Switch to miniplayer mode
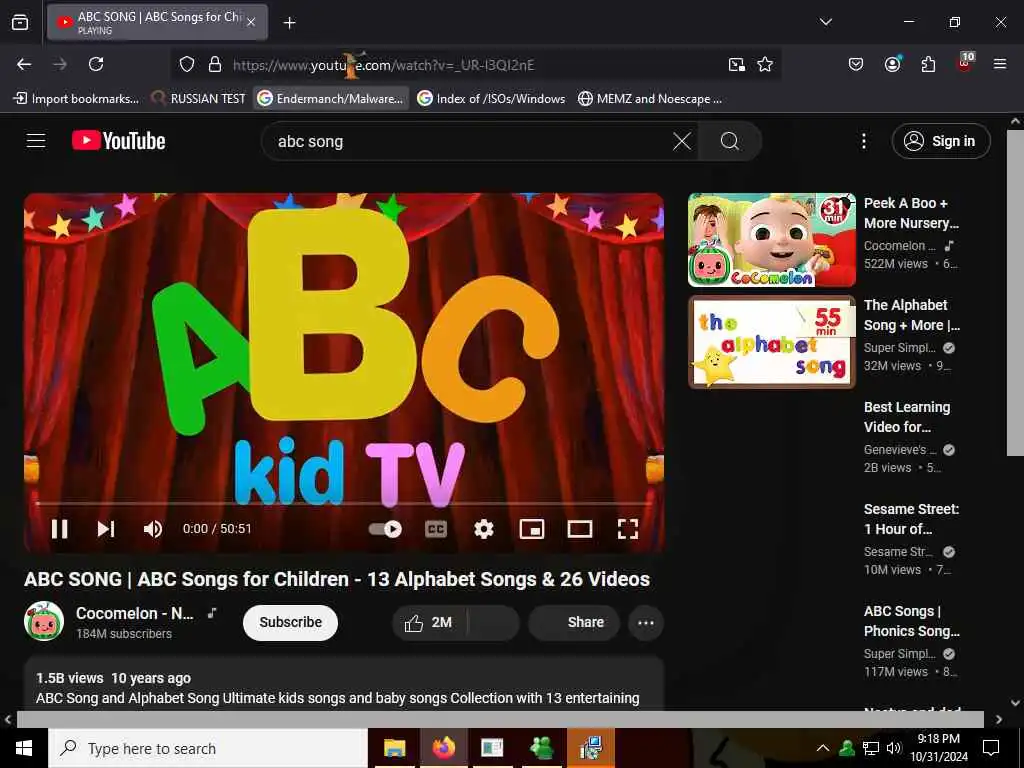Image resolution: width=1024 pixels, height=768 pixels. (532, 529)
